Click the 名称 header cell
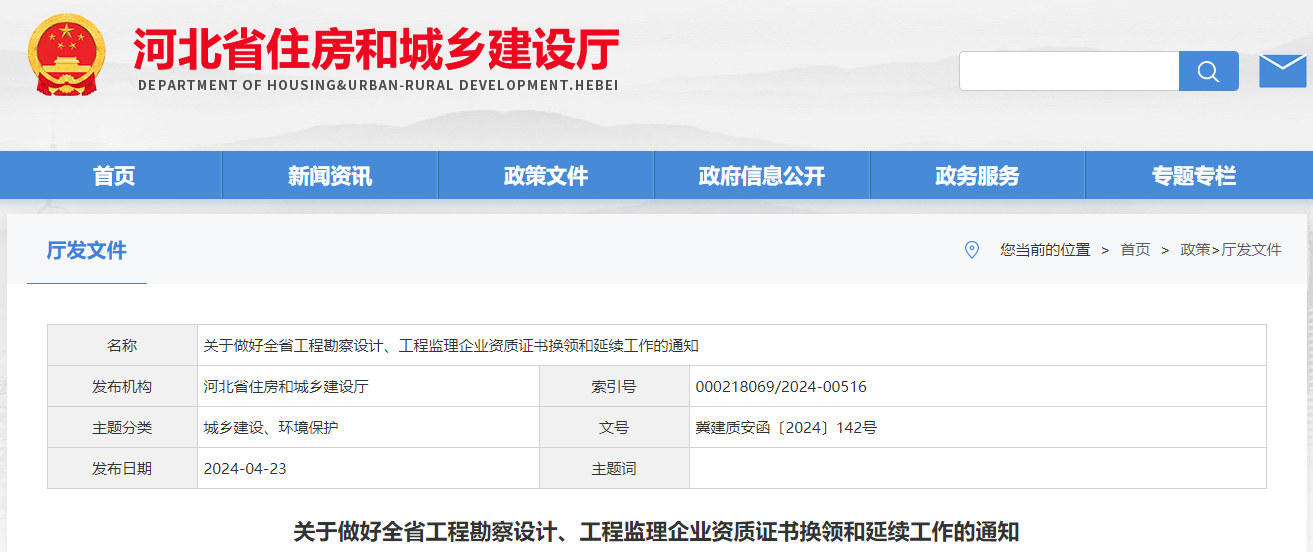The height and width of the screenshot is (552, 1313). click(122, 345)
